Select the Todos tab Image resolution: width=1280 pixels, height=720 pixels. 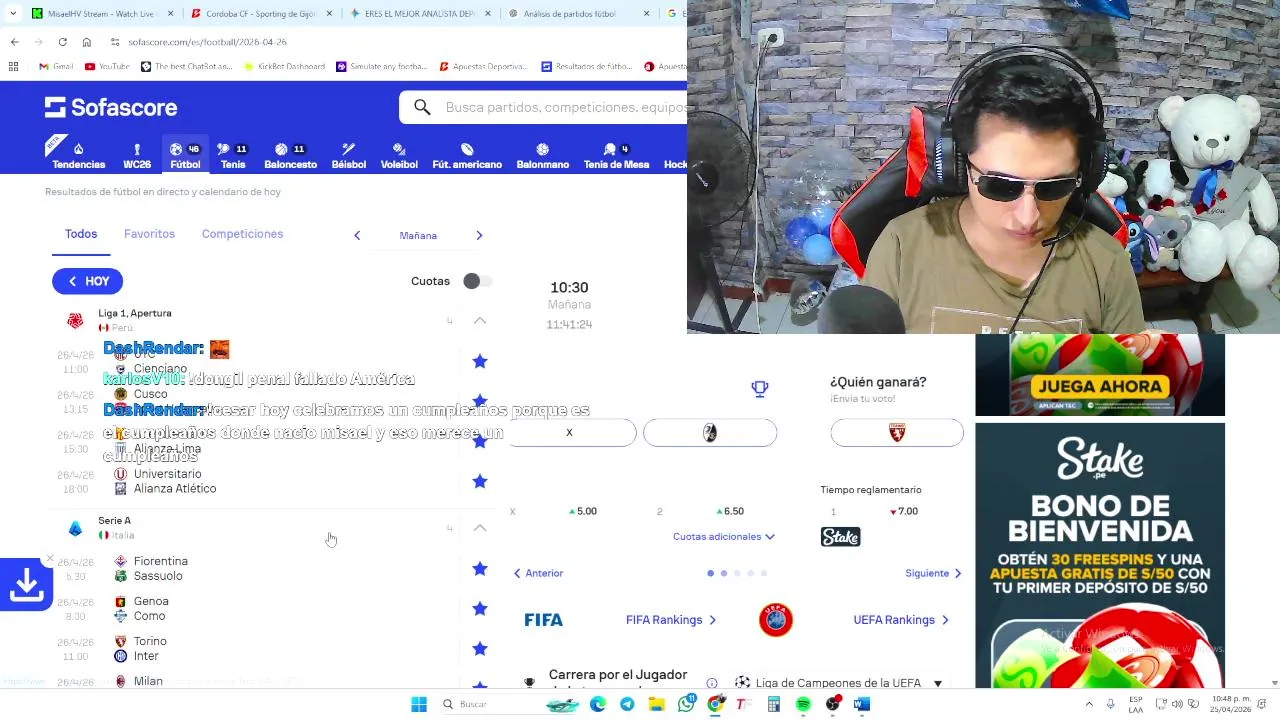coord(81,234)
